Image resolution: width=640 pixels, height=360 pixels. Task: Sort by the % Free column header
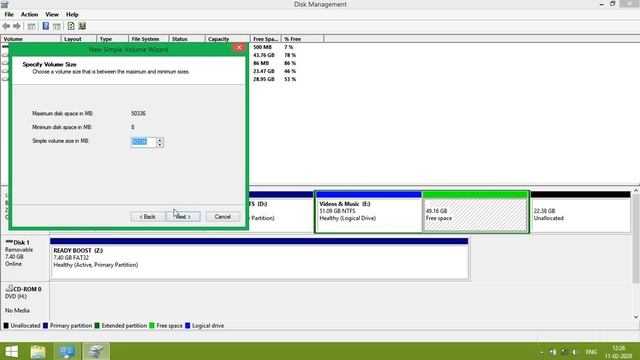(x=302, y=39)
